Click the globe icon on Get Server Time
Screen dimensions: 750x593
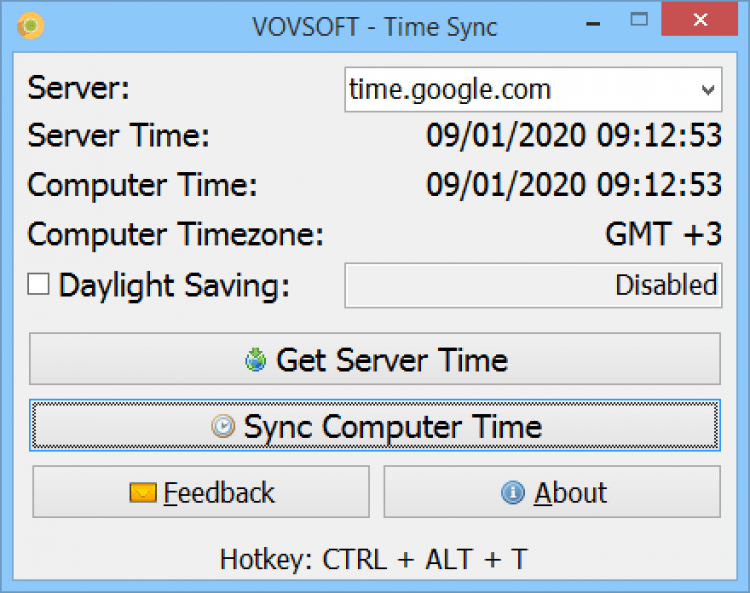[256, 360]
